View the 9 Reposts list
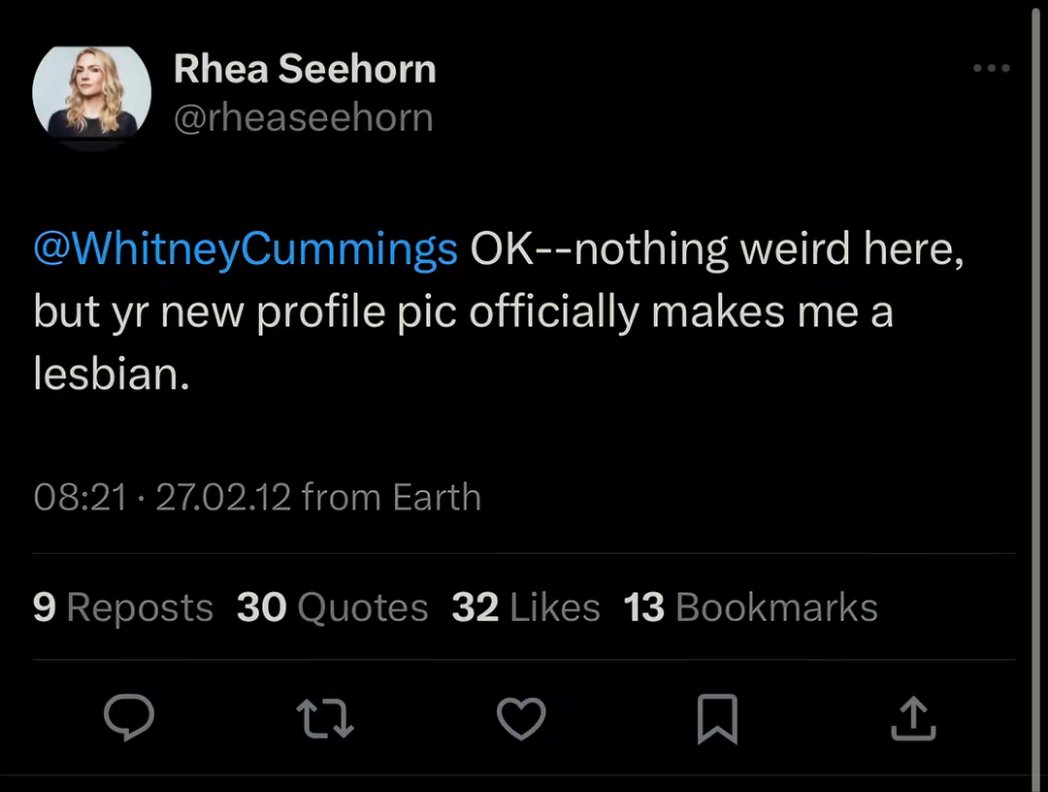Viewport: 1048px width, 792px height. (123, 607)
